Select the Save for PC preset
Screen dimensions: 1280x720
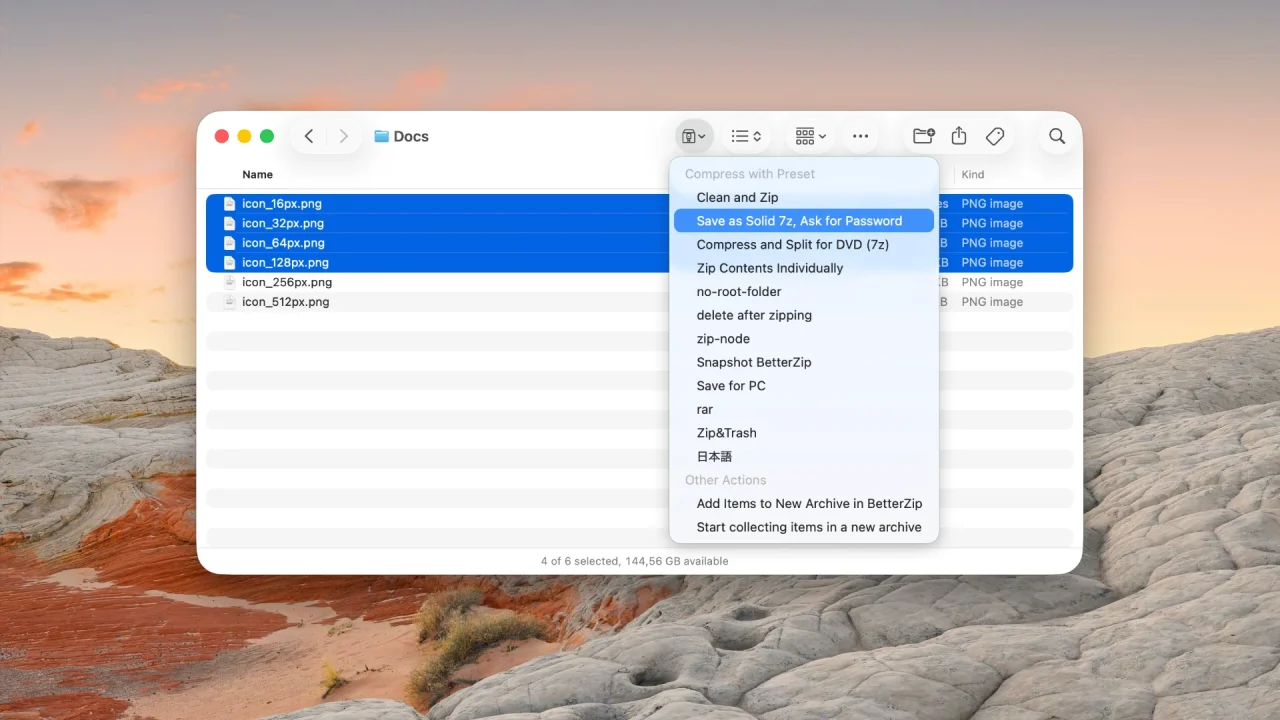click(804, 386)
